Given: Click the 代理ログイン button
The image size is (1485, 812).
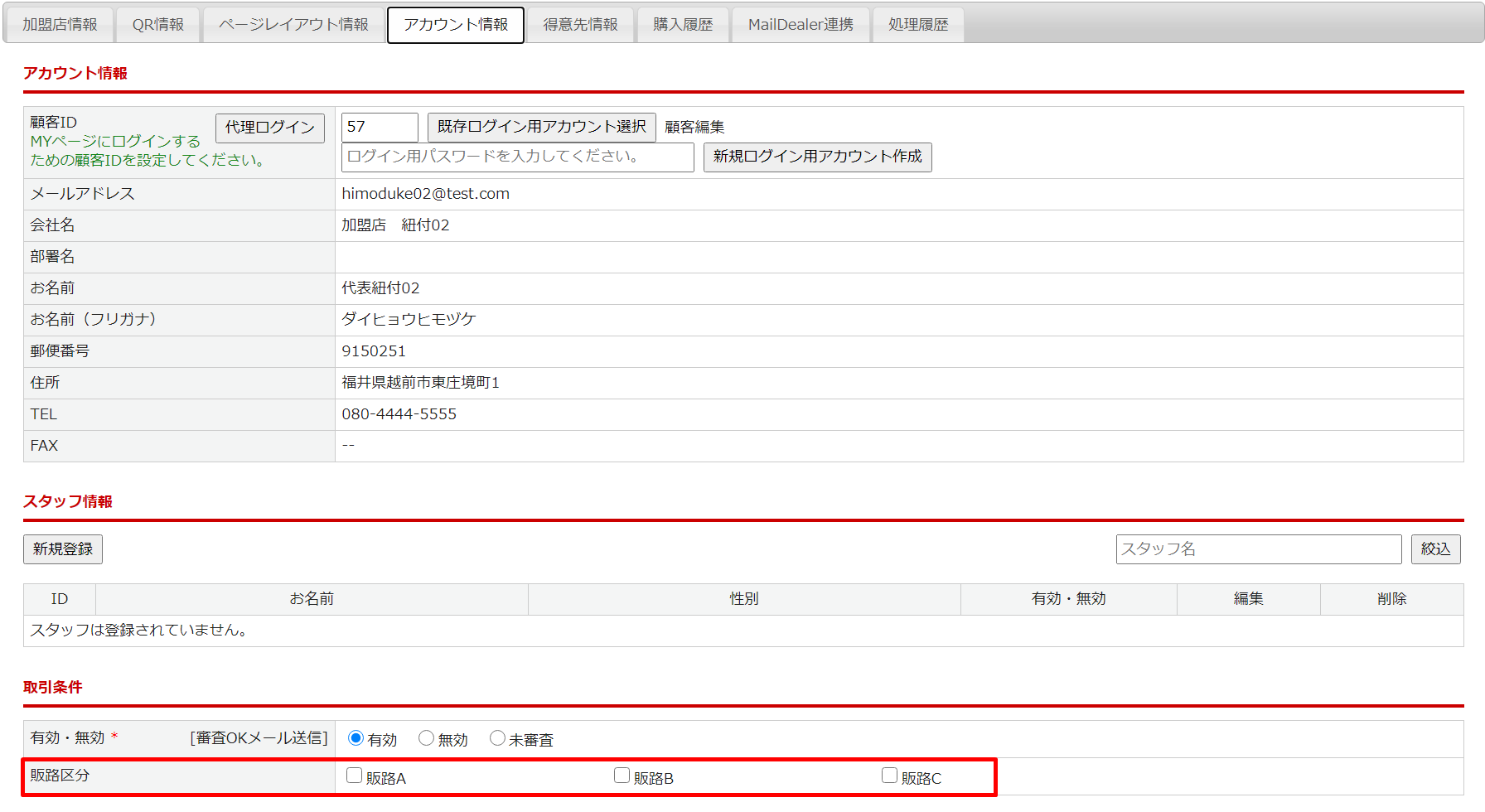Looking at the screenshot, I should pos(270,128).
